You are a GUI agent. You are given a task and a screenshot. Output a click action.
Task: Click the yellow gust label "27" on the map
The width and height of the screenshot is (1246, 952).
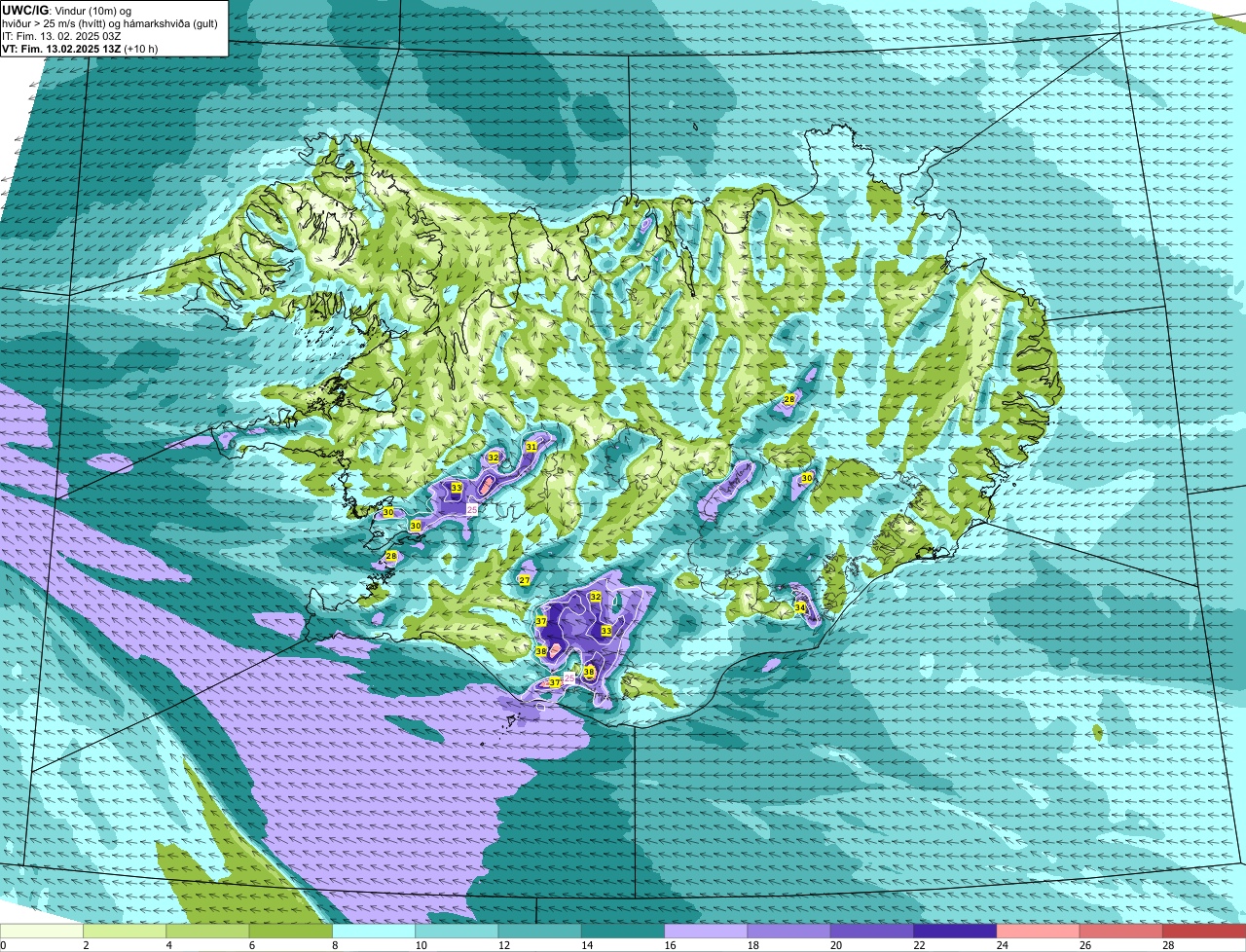click(x=524, y=580)
